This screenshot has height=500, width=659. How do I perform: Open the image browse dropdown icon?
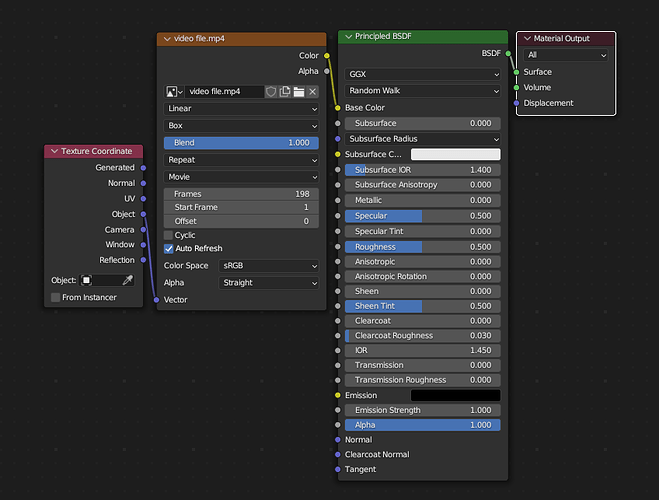pos(174,92)
